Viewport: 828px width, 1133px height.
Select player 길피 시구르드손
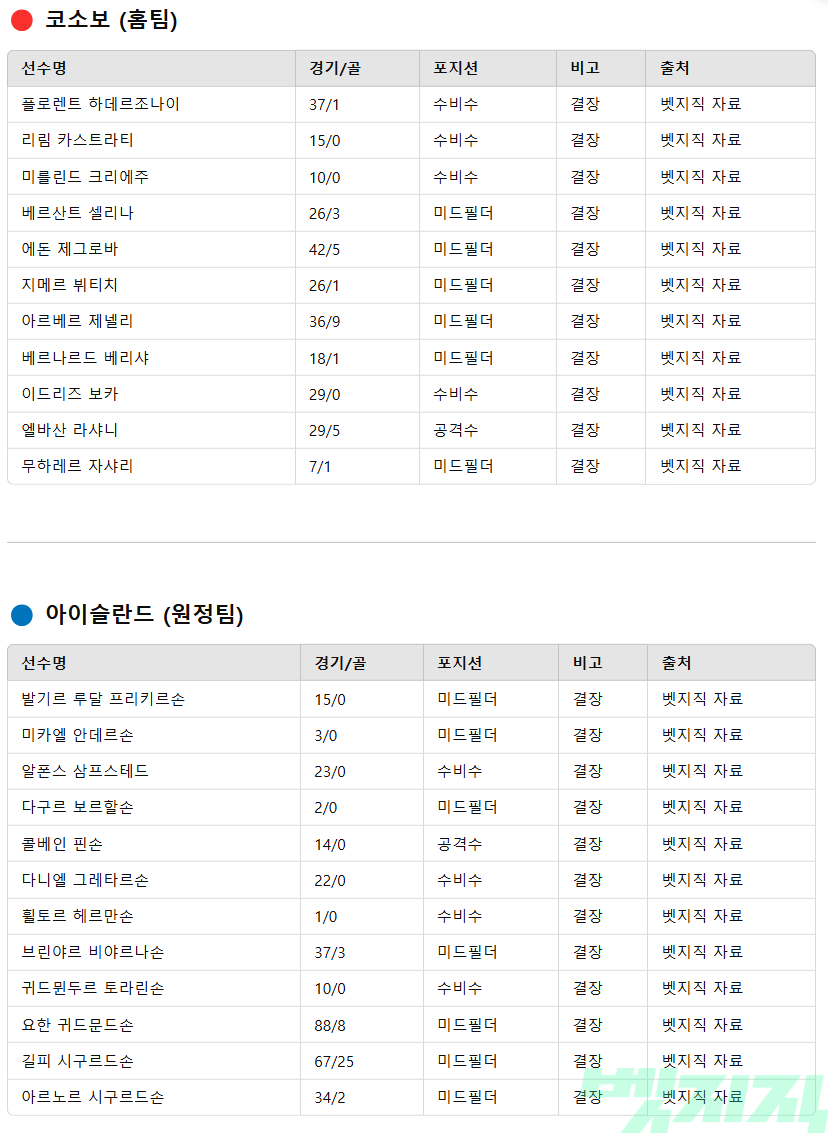pos(77,1061)
